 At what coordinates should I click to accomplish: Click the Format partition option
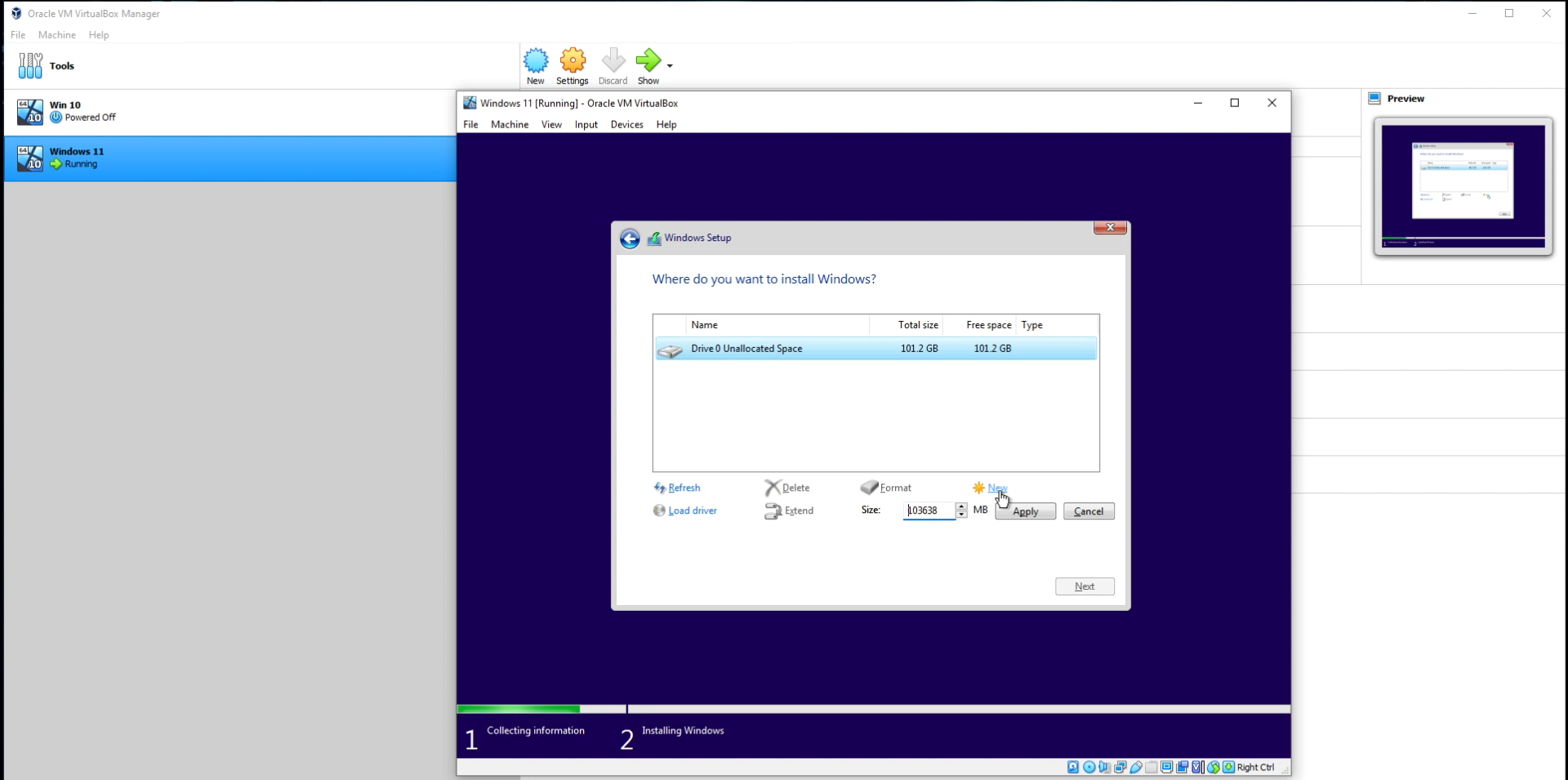886,488
